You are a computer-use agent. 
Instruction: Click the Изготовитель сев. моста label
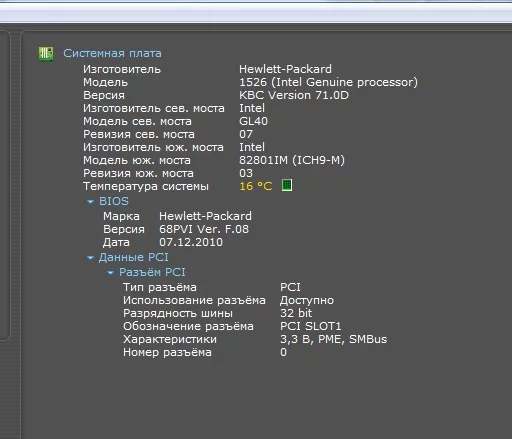154,108
